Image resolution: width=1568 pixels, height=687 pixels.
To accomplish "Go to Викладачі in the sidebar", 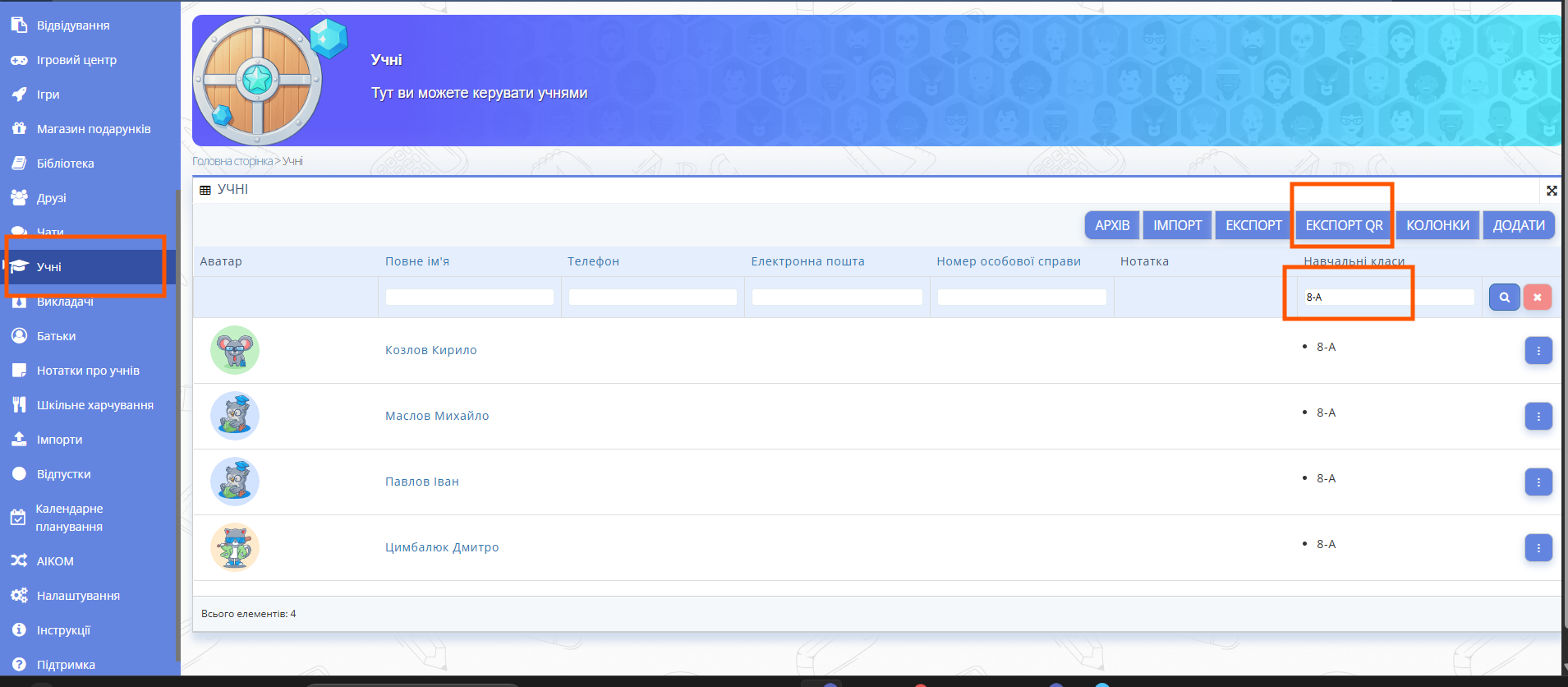I will click(65, 302).
